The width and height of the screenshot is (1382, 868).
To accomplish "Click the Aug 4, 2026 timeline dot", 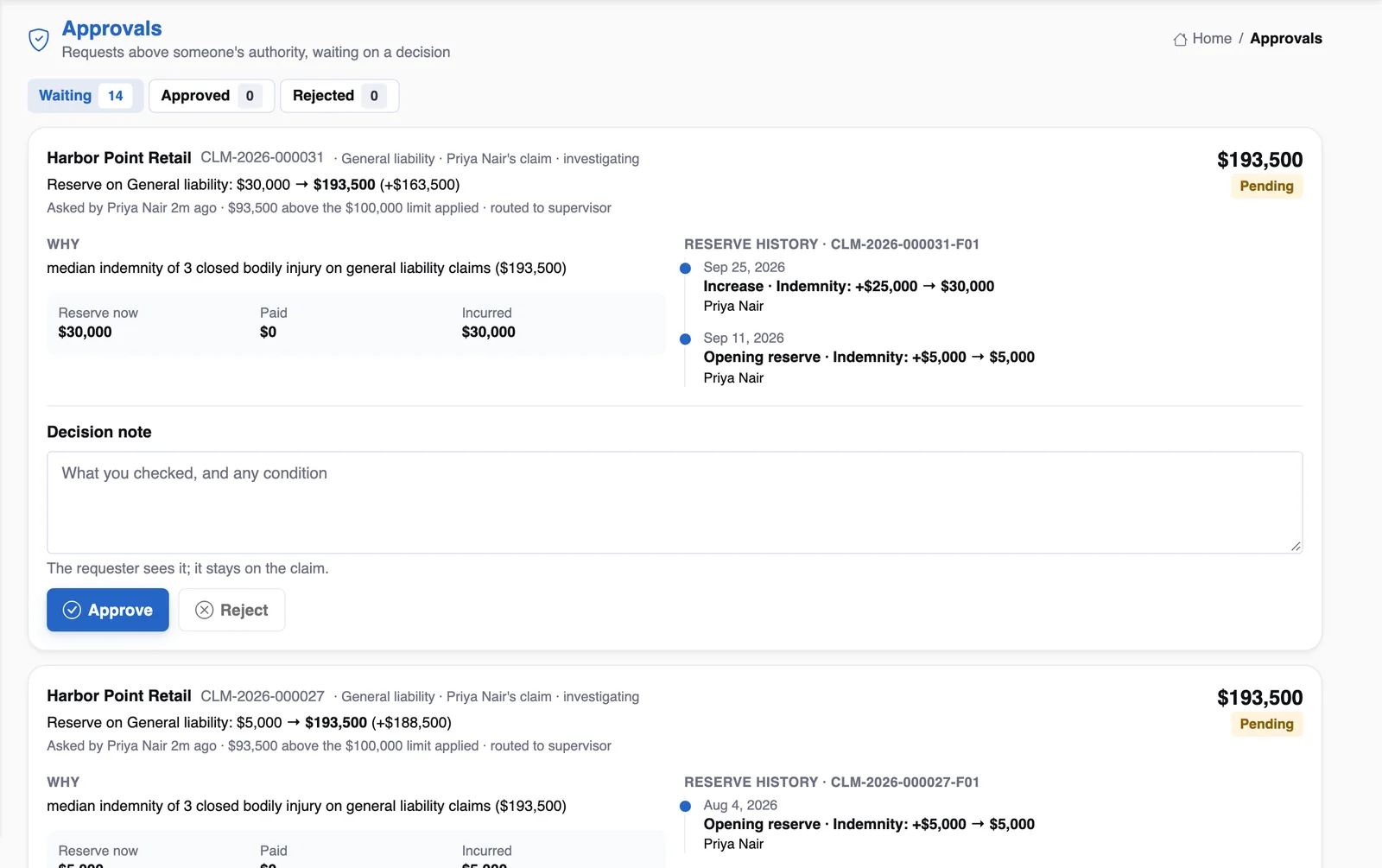I will click(685, 807).
